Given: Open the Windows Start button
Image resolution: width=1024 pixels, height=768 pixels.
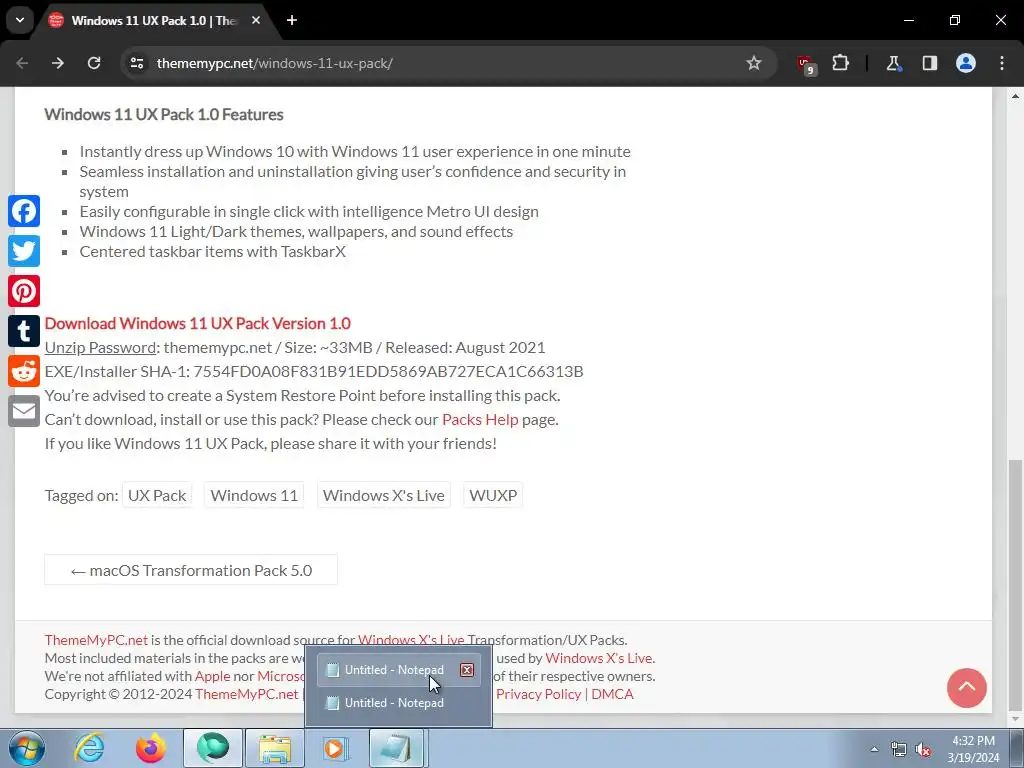Looking at the screenshot, I should [27, 748].
